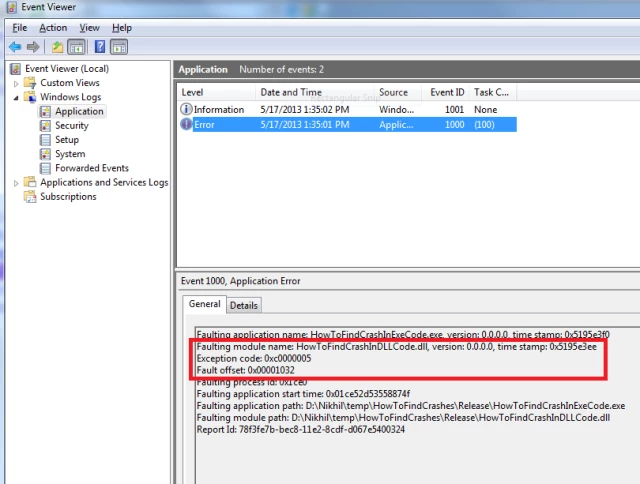
Task: Sort by Task Category column header
Action: pos(493,92)
